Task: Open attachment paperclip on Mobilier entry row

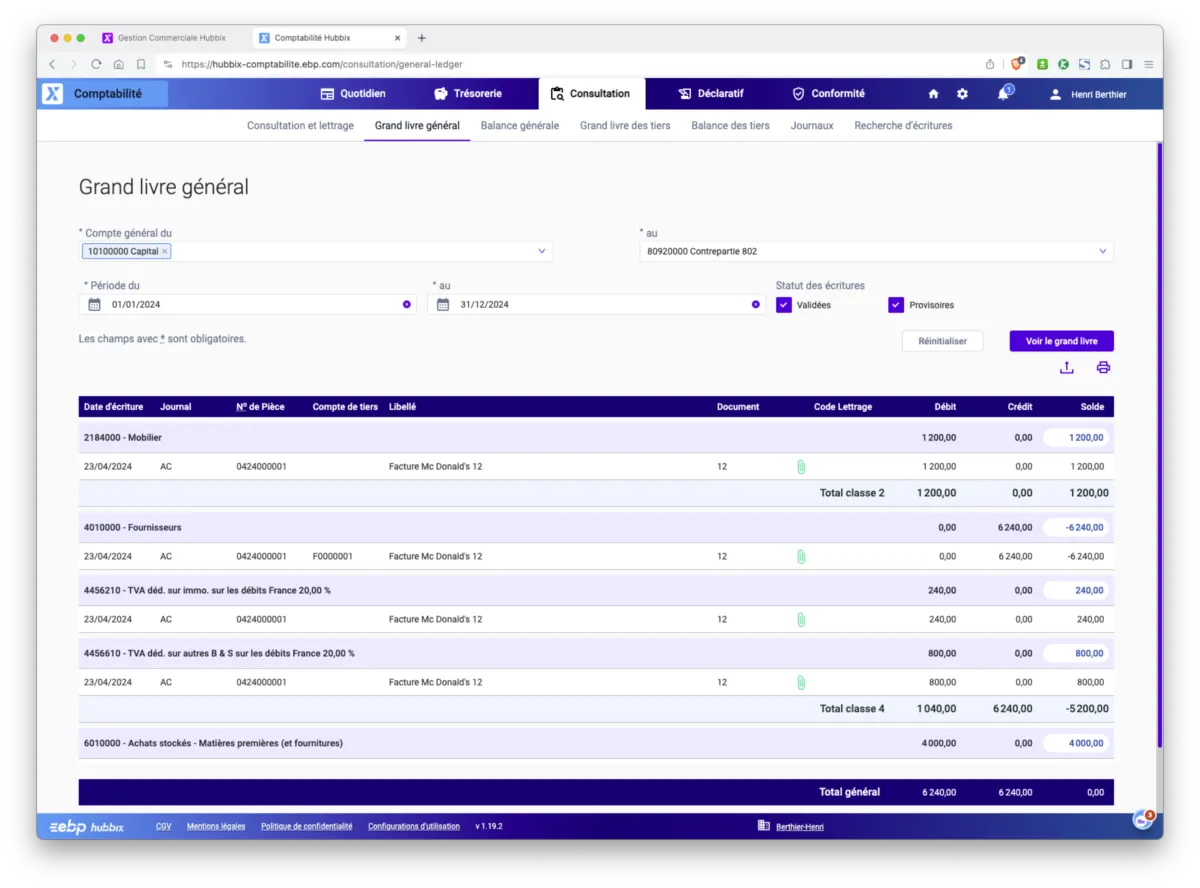Action: coord(800,467)
